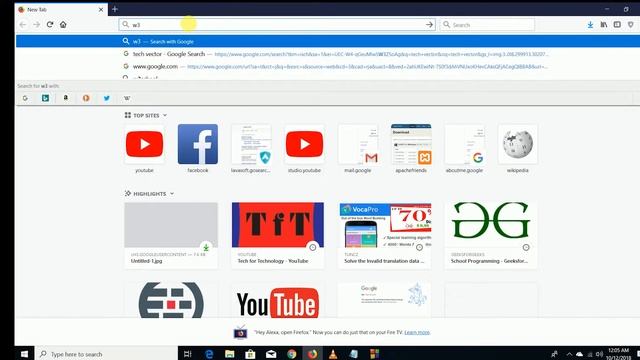Launch Microsoft Edge from the taskbar

tap(209, 354)
